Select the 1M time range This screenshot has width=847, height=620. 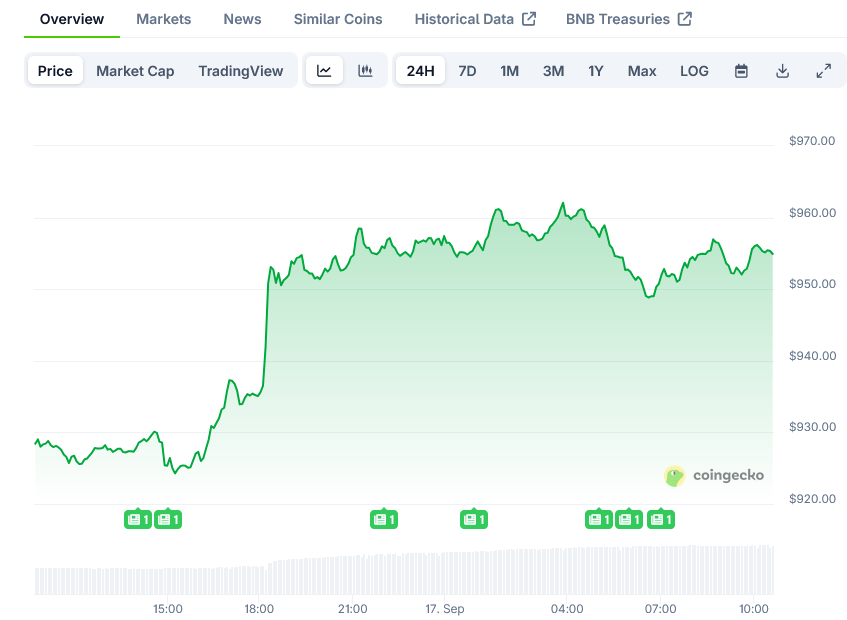click(509, 71)
